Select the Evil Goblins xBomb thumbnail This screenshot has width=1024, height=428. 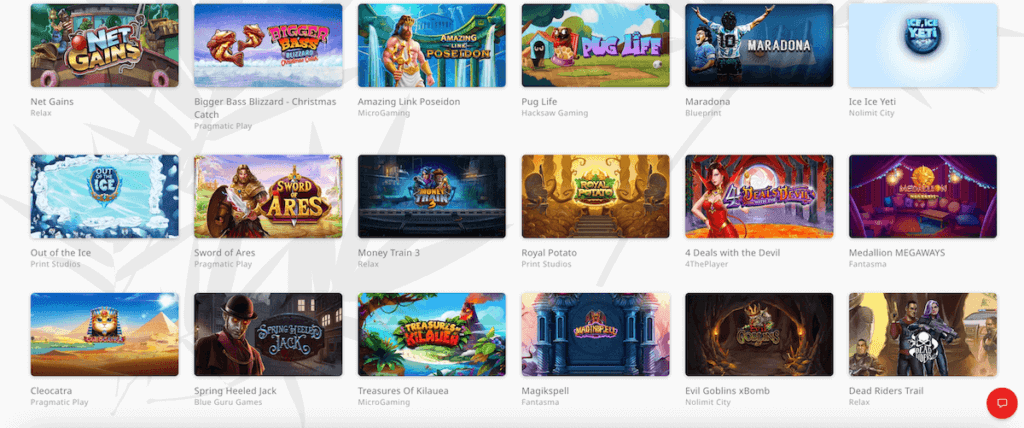click(759, 335)
